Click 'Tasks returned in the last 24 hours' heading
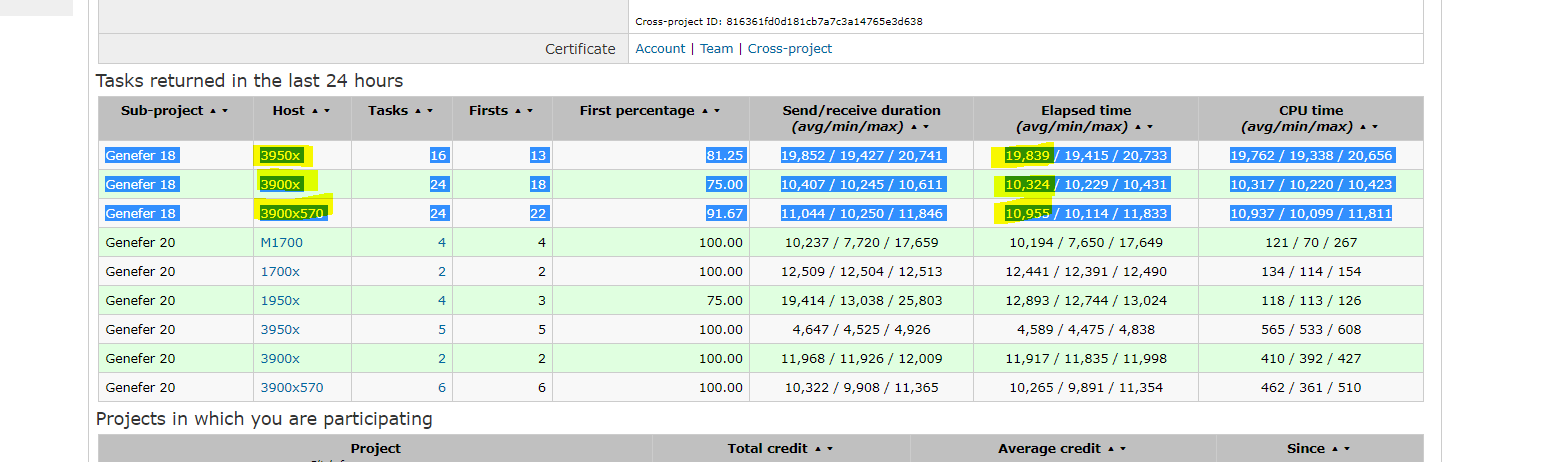Screen dimensions: 1555x462 click(x=250, y=81)
